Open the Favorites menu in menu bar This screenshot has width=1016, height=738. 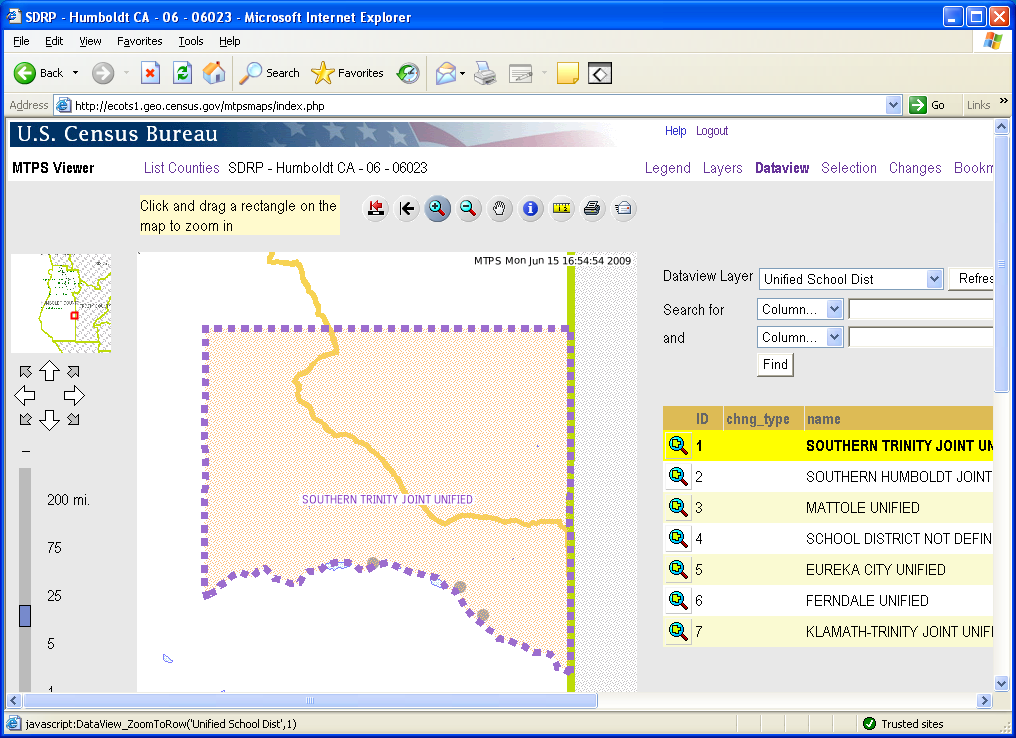coord(139,41)
